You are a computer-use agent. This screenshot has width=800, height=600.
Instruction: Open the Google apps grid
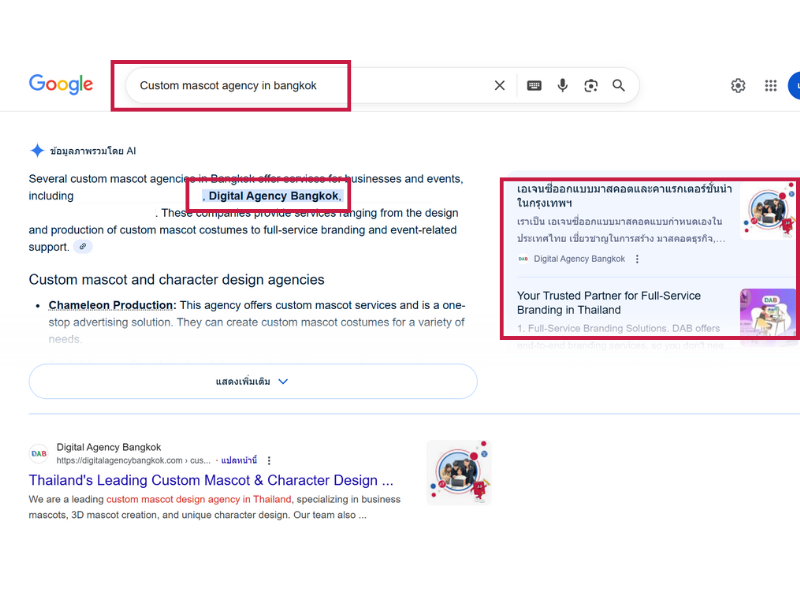tap(771, 86)
